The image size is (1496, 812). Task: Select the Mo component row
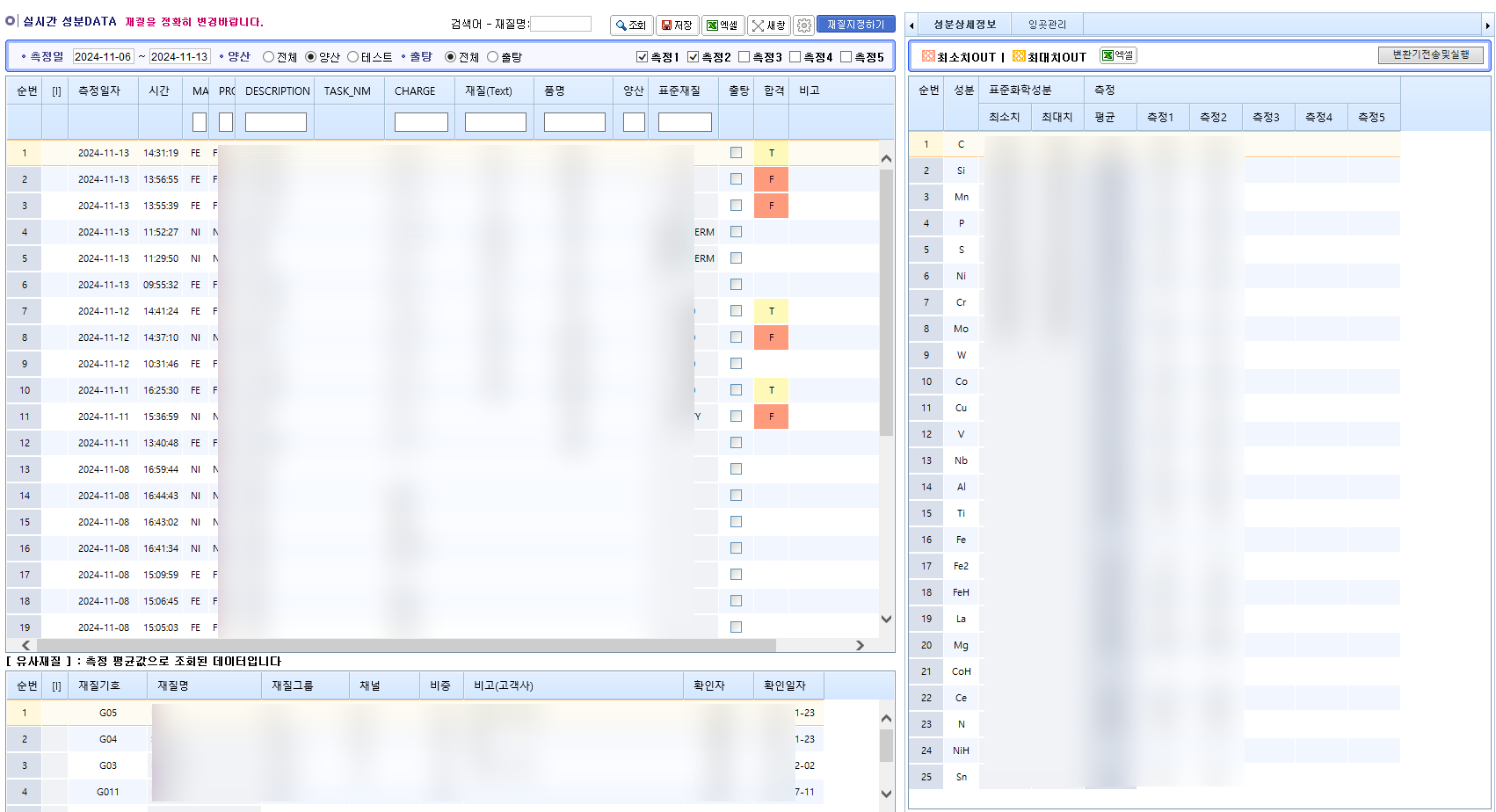point(1154,329)
